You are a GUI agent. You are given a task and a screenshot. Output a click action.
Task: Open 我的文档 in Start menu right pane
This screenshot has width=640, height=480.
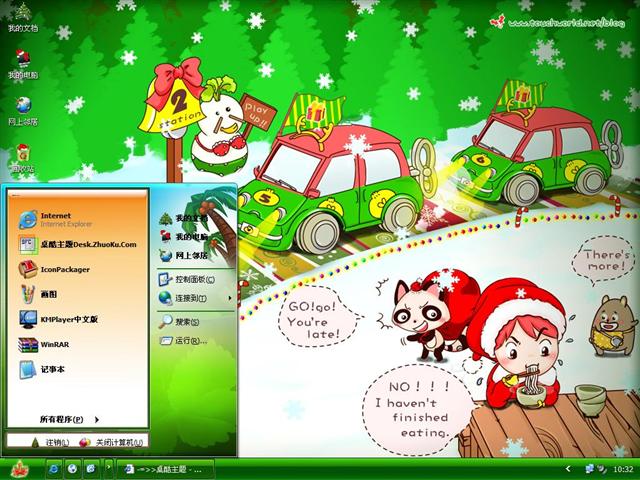(x=184, y=218)
